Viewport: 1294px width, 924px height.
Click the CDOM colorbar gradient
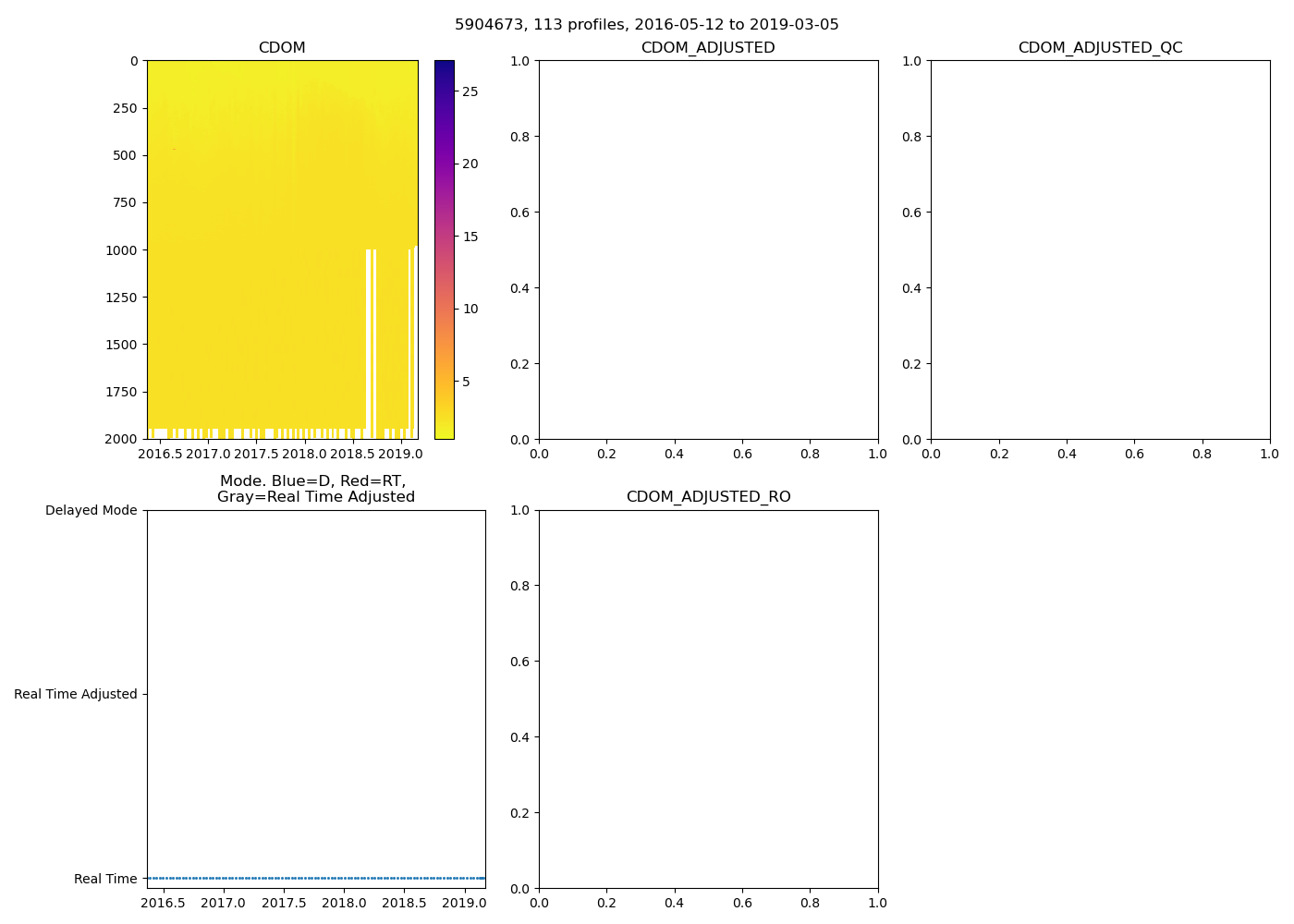click(444, 249)
